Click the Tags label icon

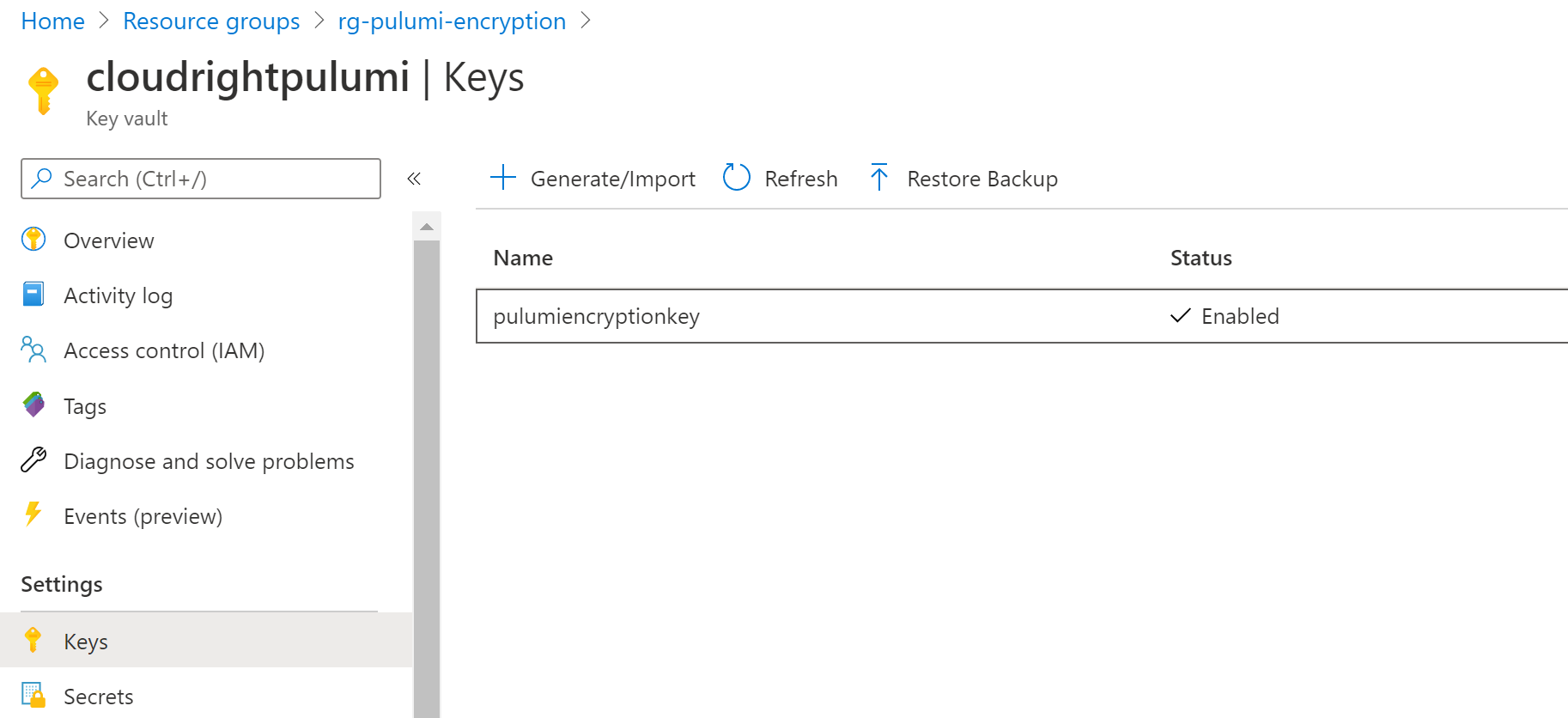click(33, 404)
